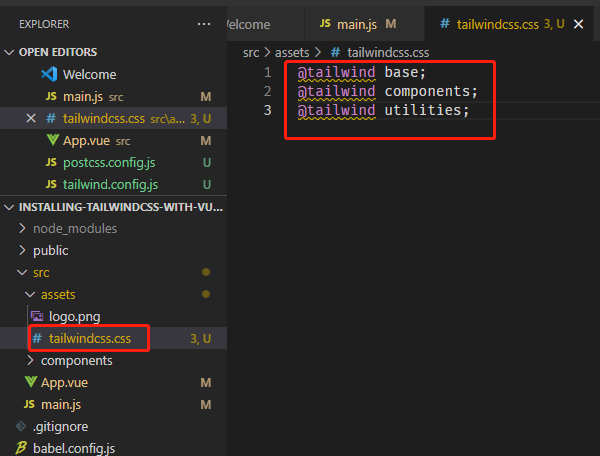Click JS icon of main.js in Open Editors
Viewport: 600px width, 456px height.
(x=51, y=96)
